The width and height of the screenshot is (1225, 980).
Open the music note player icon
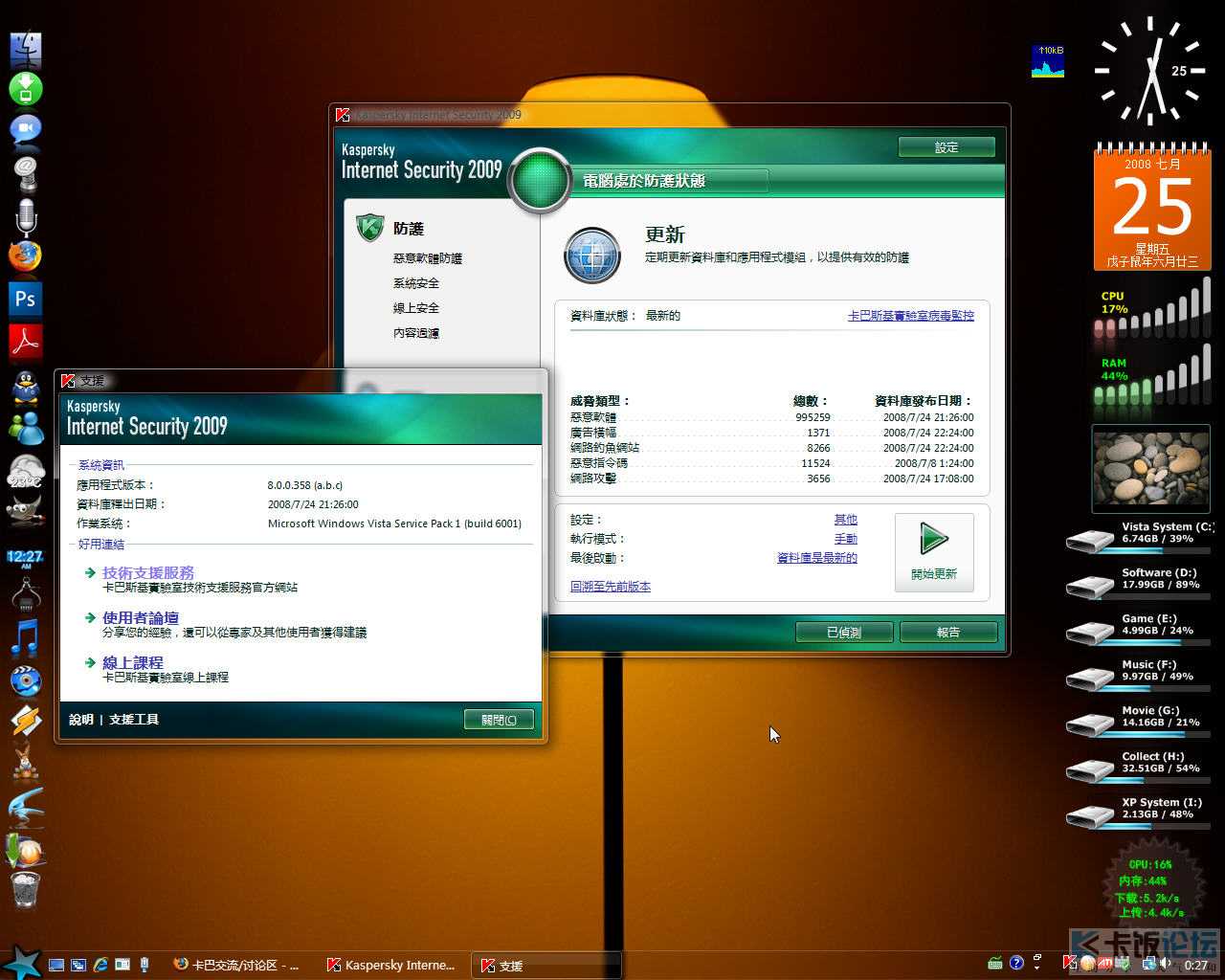(x=26, y=637)
